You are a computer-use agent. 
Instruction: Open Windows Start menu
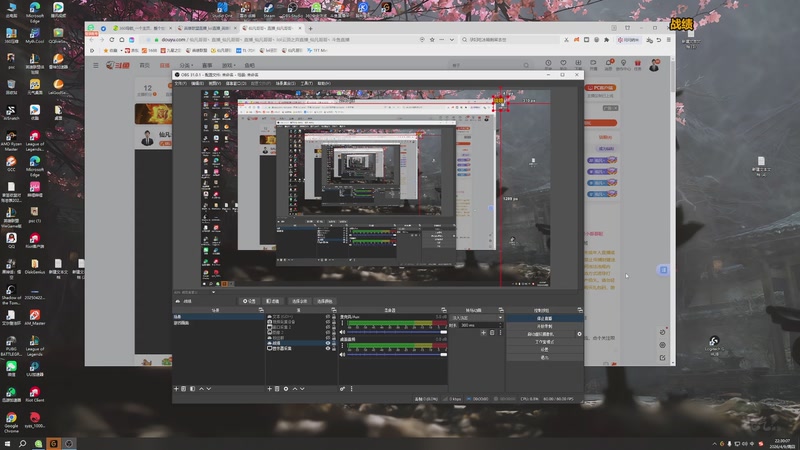7,443
